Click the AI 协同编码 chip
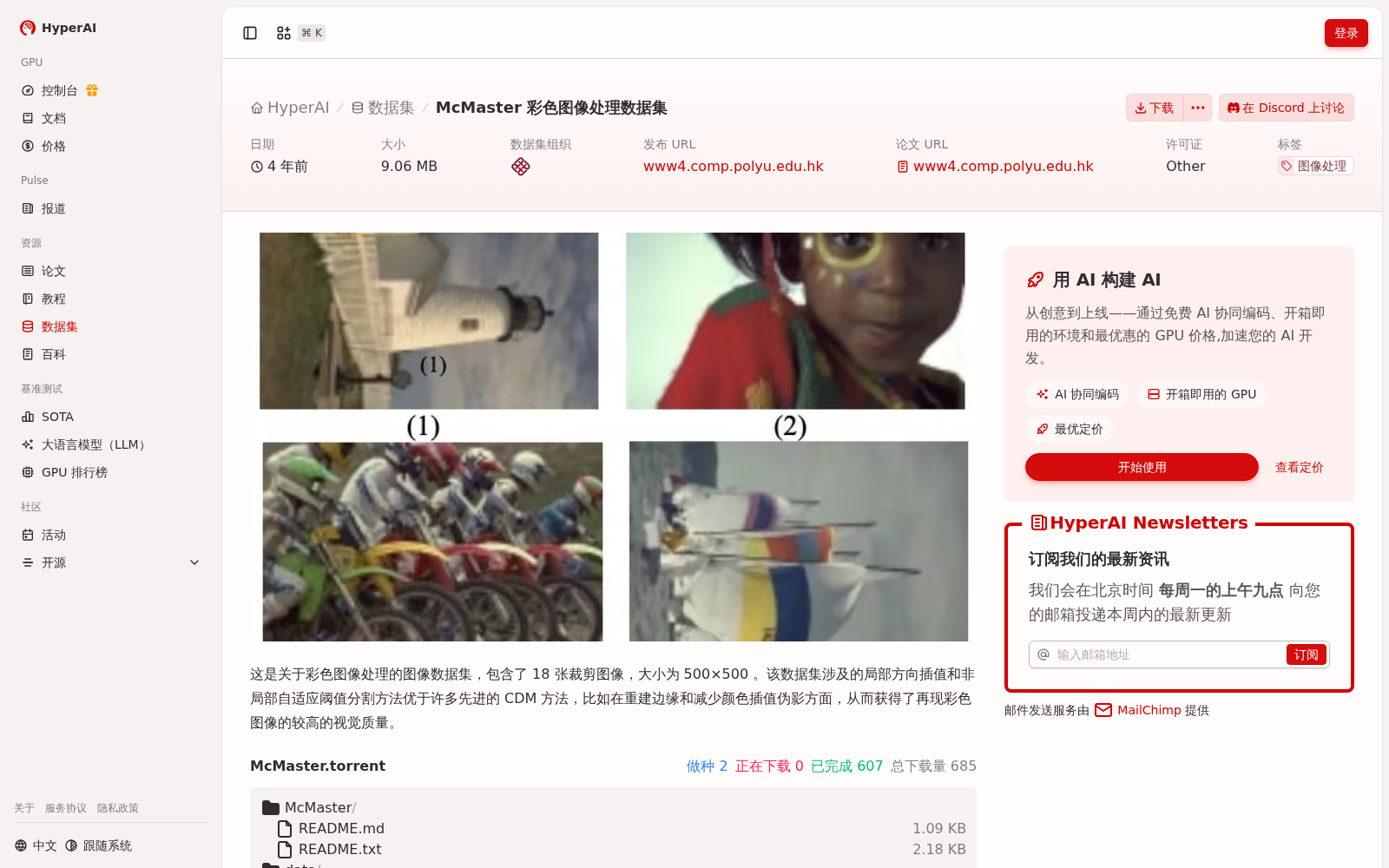This screenshot has width=1389, height=868. pyautogui.click(x=1077, y=394)
